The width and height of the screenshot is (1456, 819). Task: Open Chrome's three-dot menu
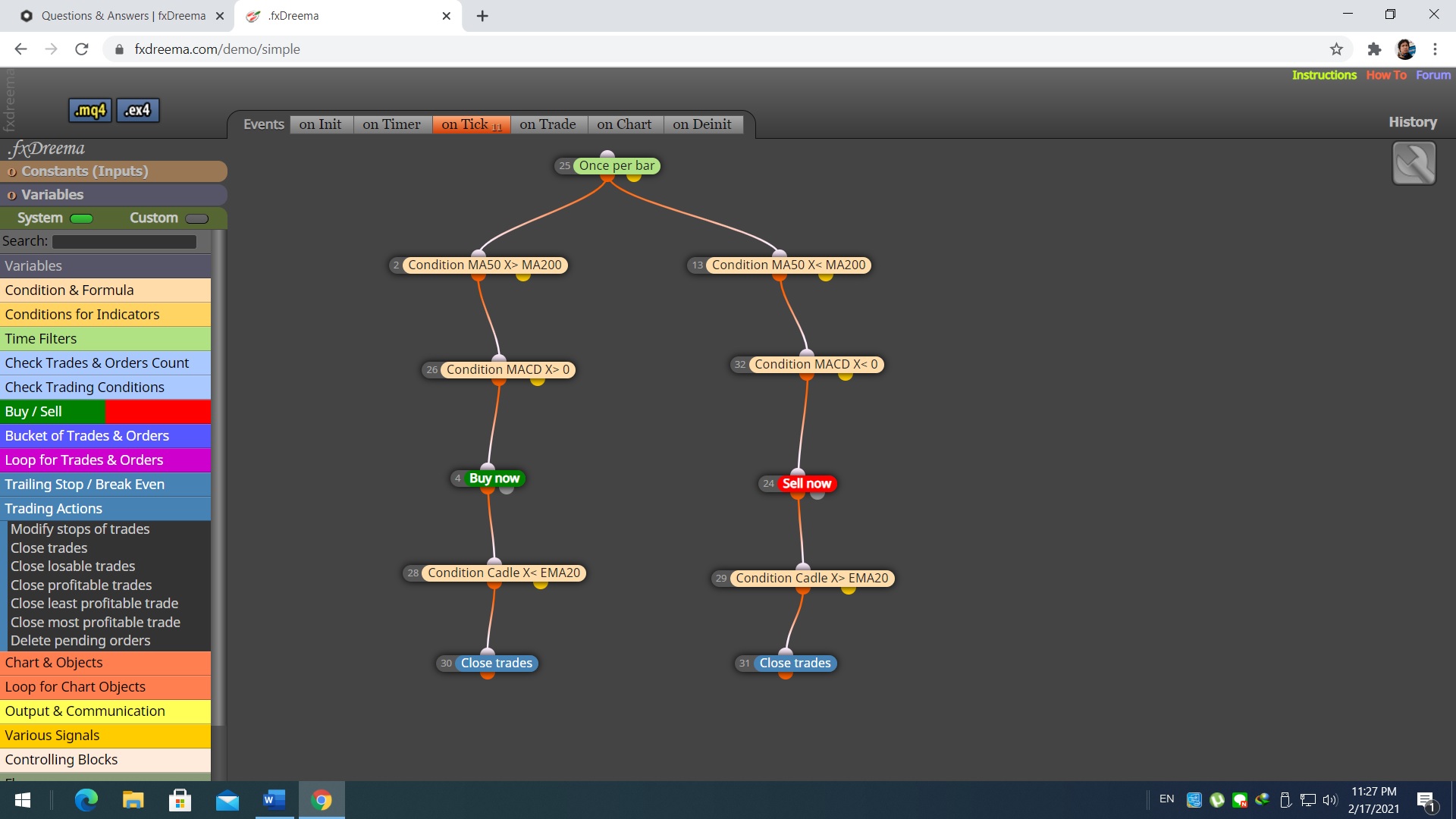(x=1435, y=49)
